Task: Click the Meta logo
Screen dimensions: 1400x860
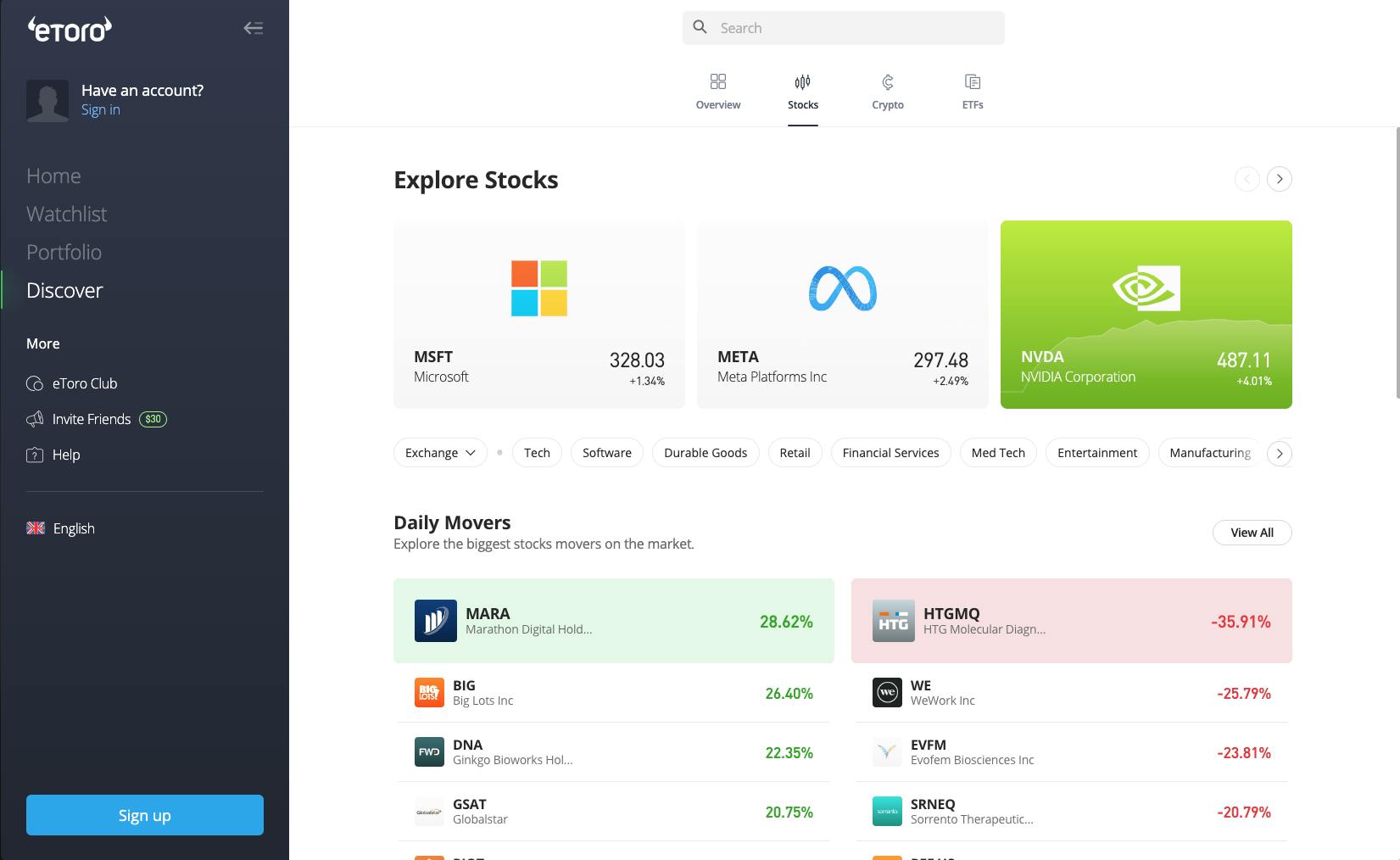Action: pos(843,288)
